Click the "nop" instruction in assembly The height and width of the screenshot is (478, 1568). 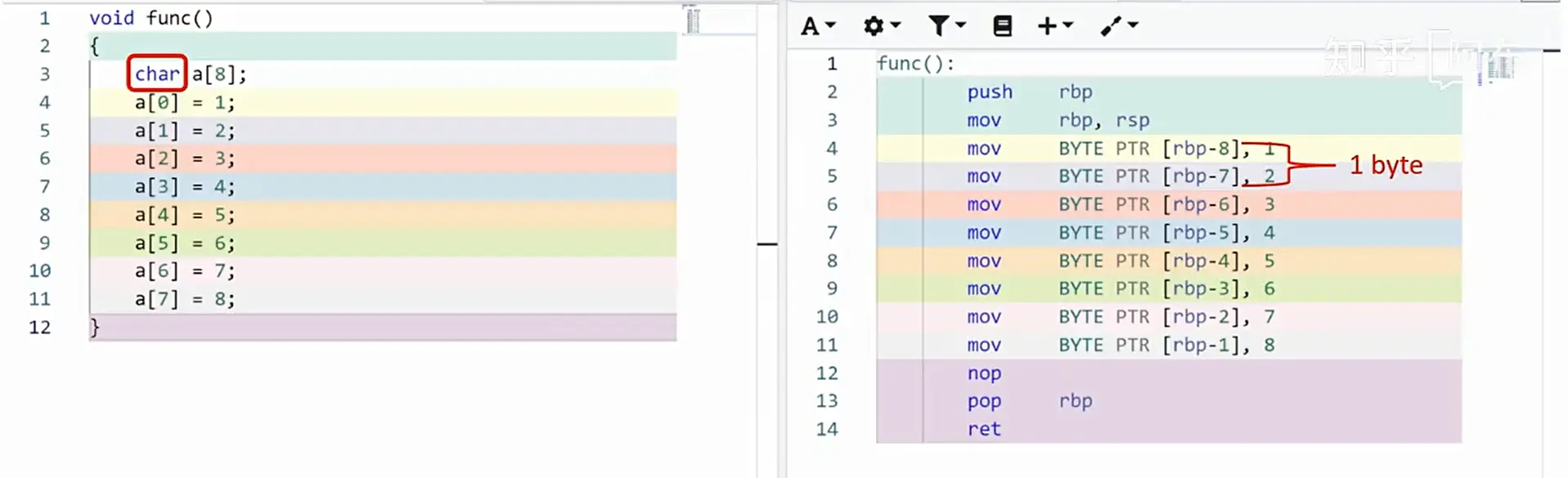[x=984, y=373]
